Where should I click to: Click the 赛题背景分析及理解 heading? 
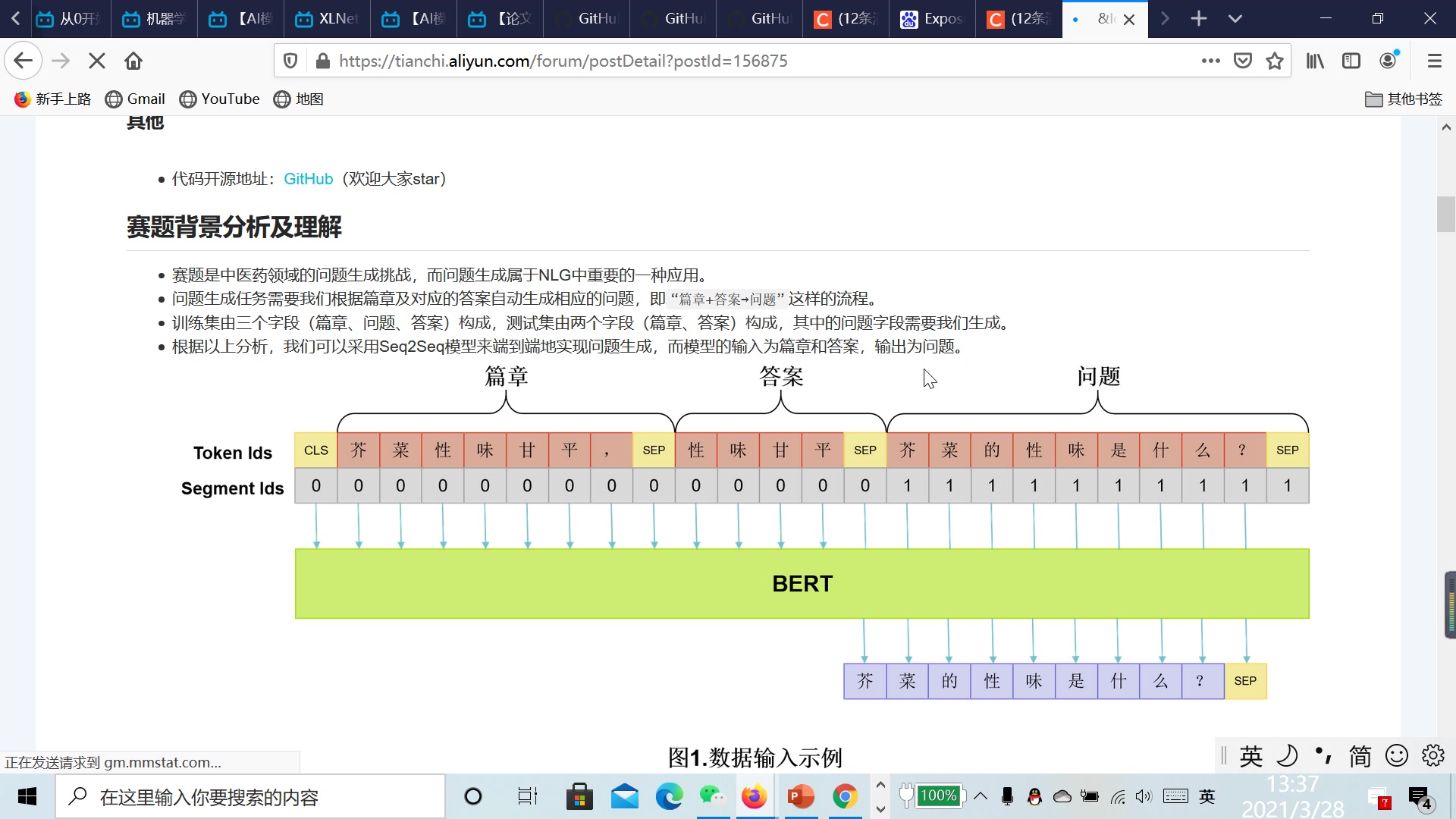click(x=234, y=227)
